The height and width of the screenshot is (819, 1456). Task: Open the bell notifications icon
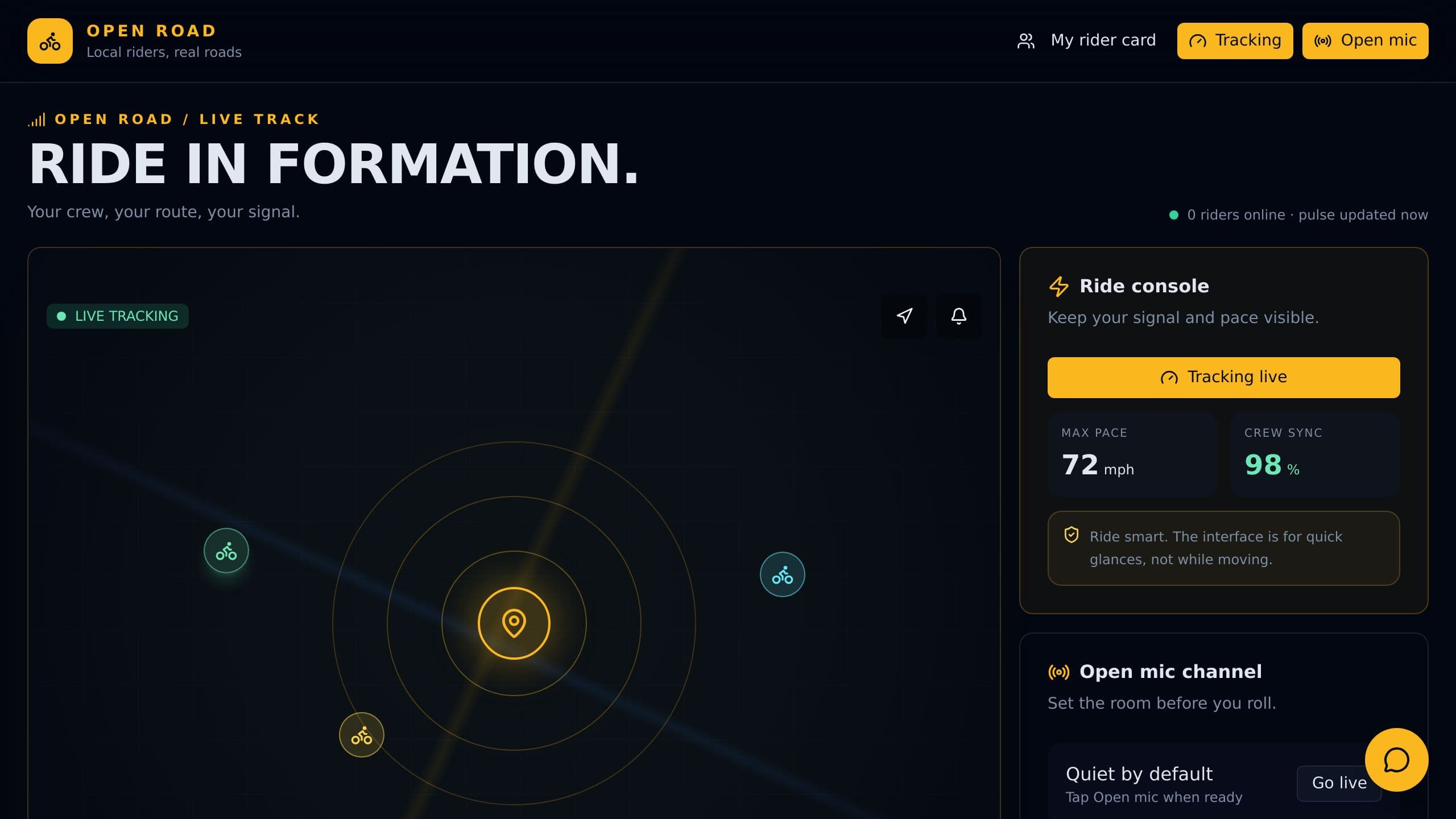[x=959, y=316]
